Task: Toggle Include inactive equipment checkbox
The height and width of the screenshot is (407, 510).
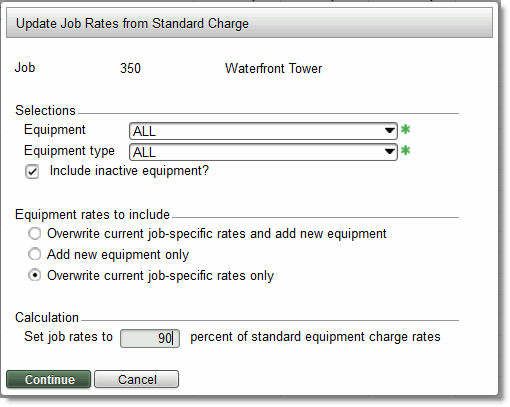Action: (32, 172)
